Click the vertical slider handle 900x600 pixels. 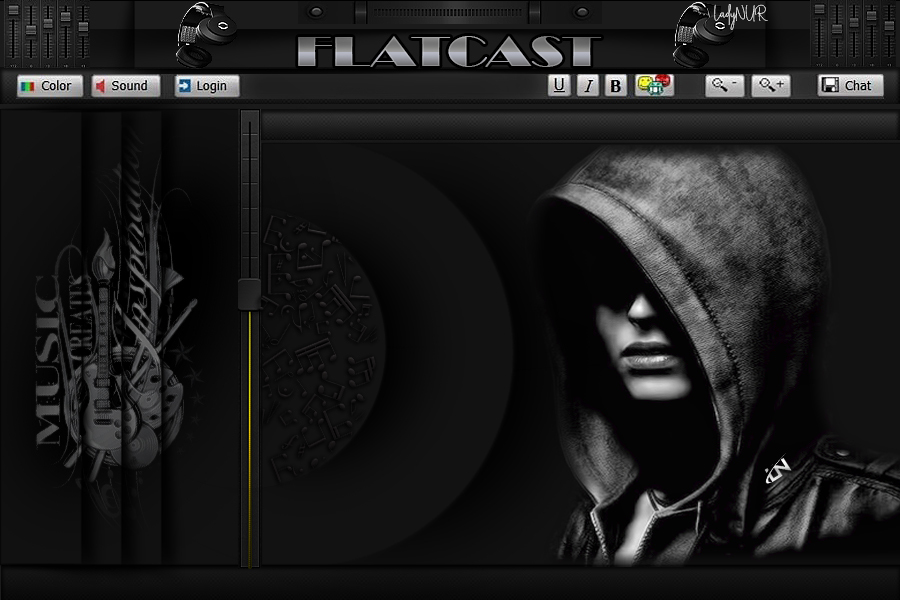point(250,294)
